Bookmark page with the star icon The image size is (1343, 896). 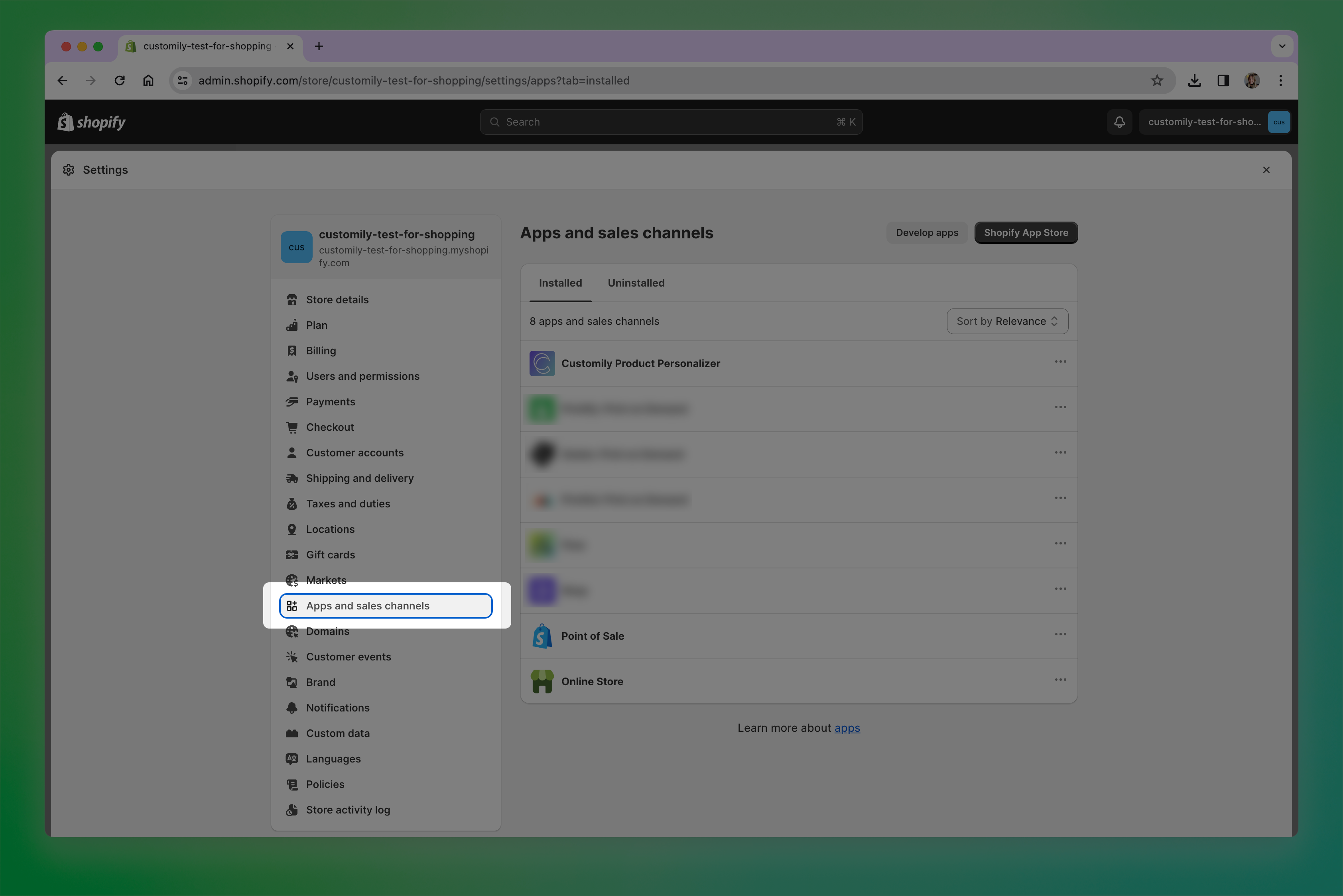coord(1157,81)
